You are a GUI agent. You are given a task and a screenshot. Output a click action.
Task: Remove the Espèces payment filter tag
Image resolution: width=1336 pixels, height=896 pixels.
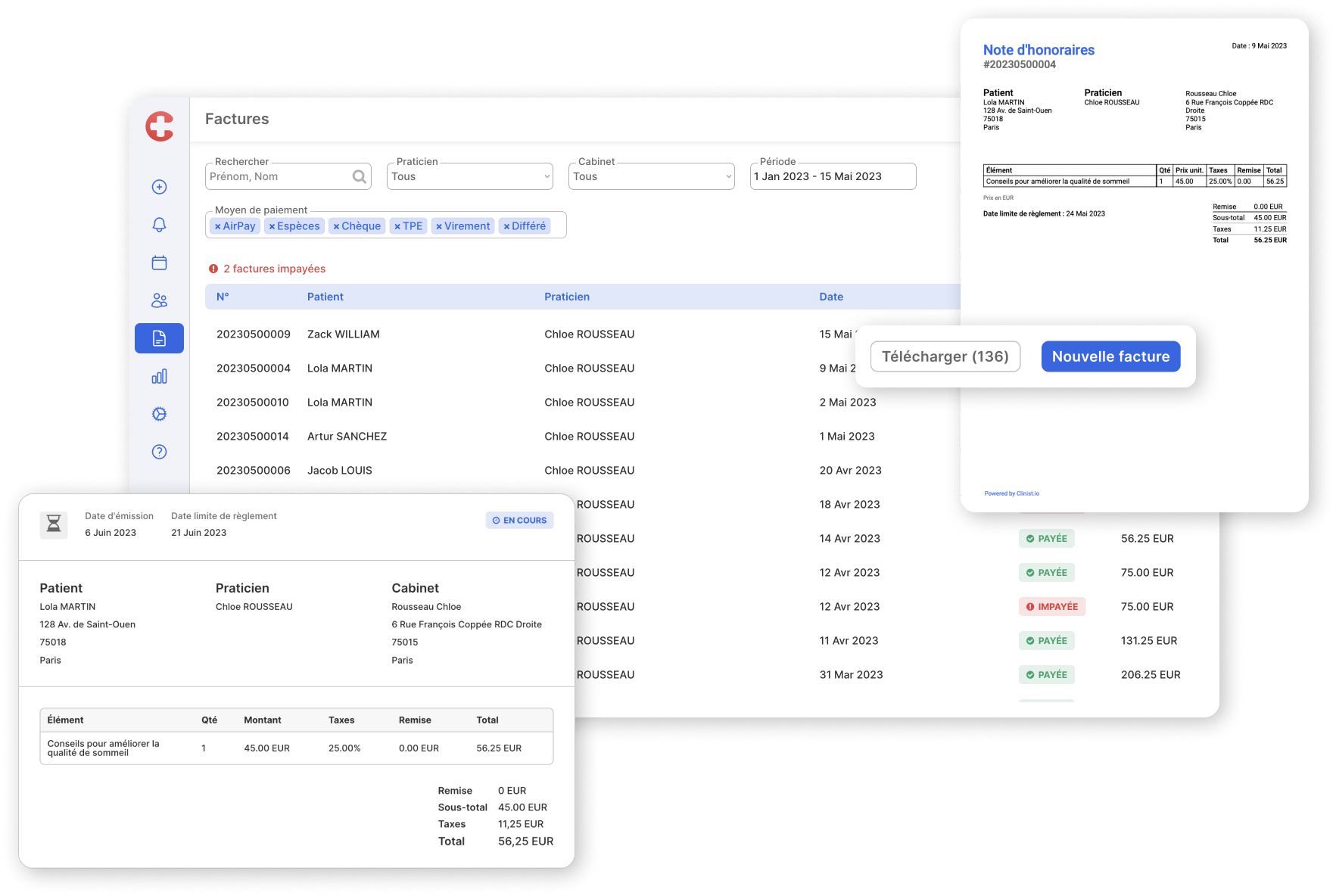click(x=272, y=226)
